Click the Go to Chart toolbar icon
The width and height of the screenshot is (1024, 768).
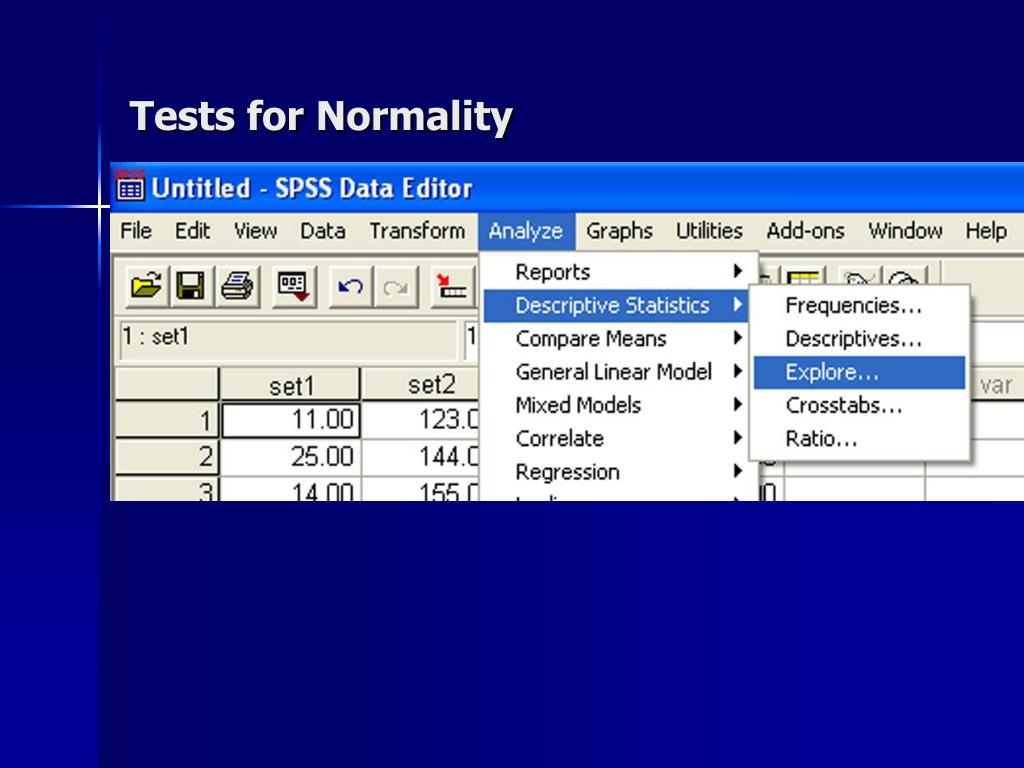point(453,286)
